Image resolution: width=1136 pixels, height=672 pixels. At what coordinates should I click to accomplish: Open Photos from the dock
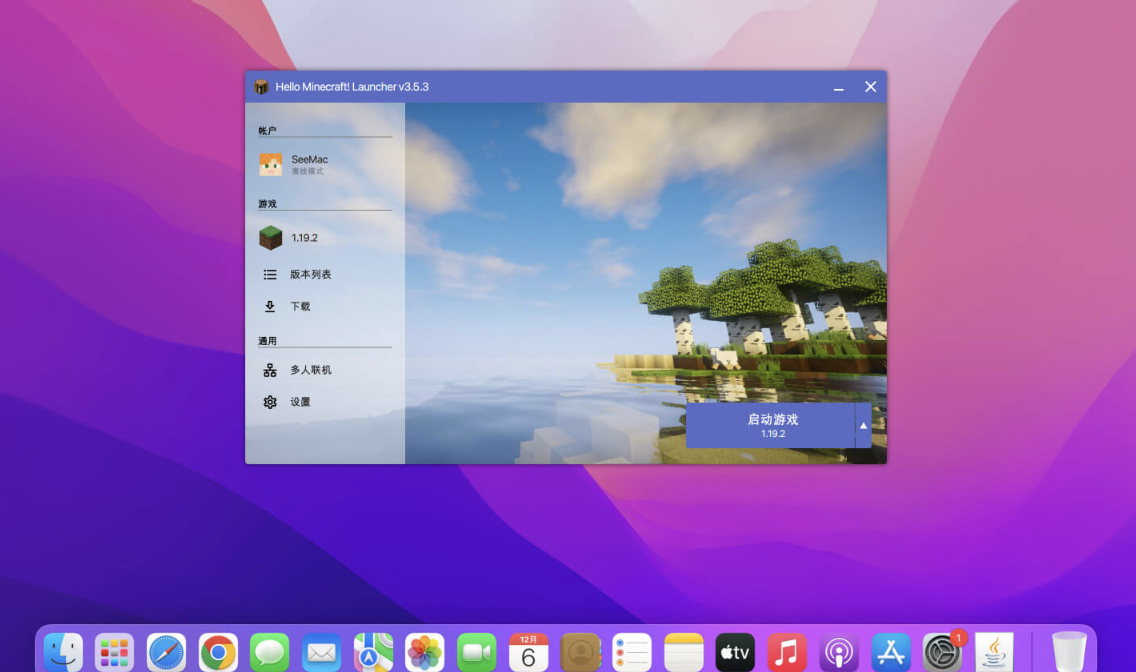click(x=425, y=652)
